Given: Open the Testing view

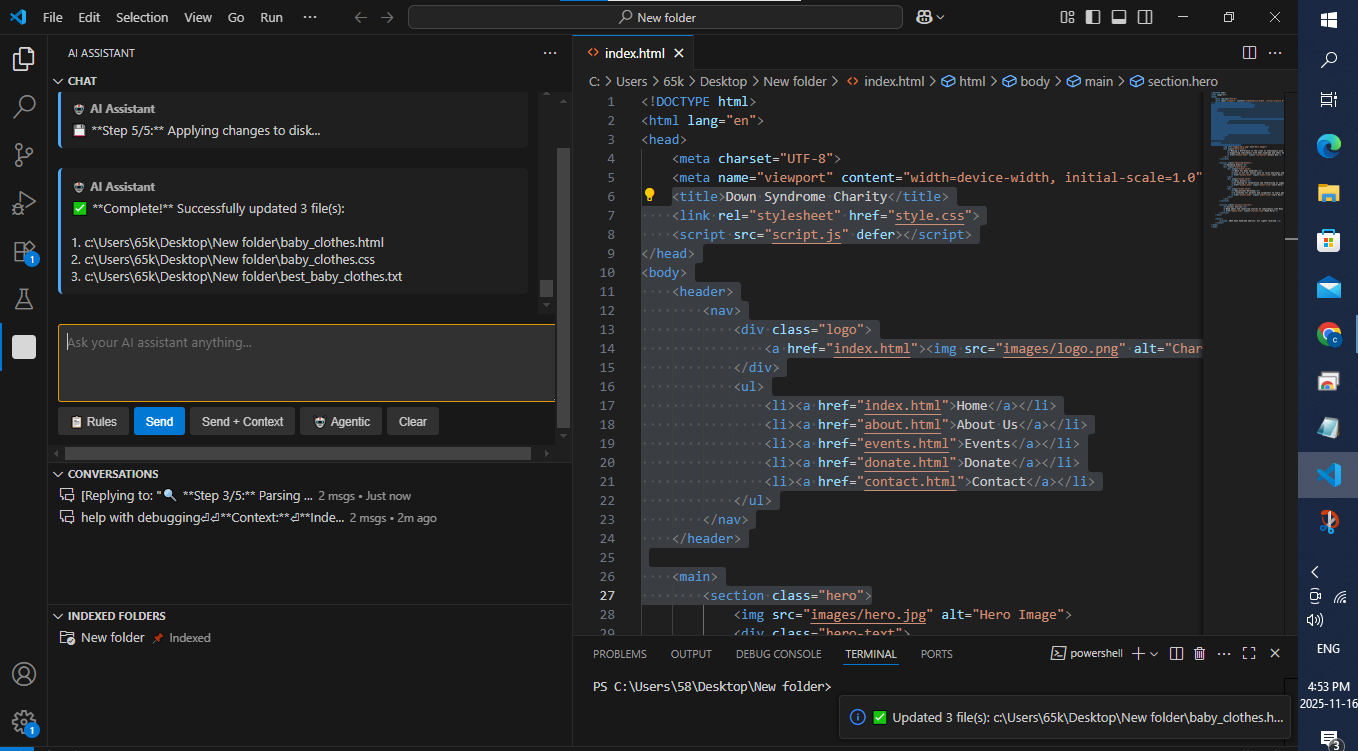Looking at the screenshot, I should click(x=24, y=298).
